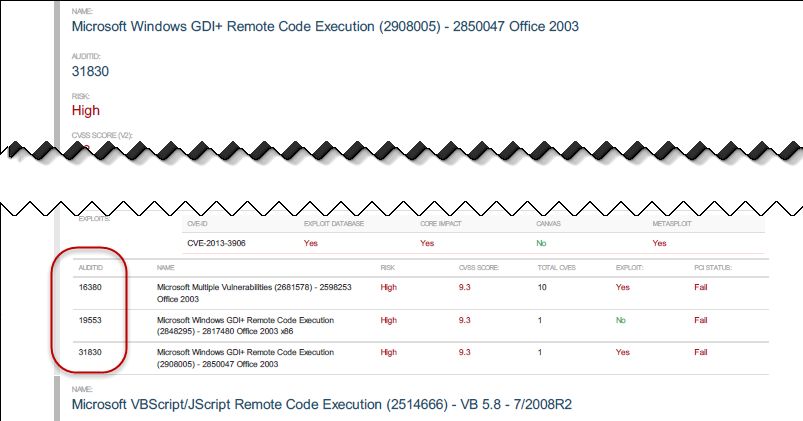This screenshot has width=803, height=421.
Task: Click the CANVAS column header
Action: point(548,224)
